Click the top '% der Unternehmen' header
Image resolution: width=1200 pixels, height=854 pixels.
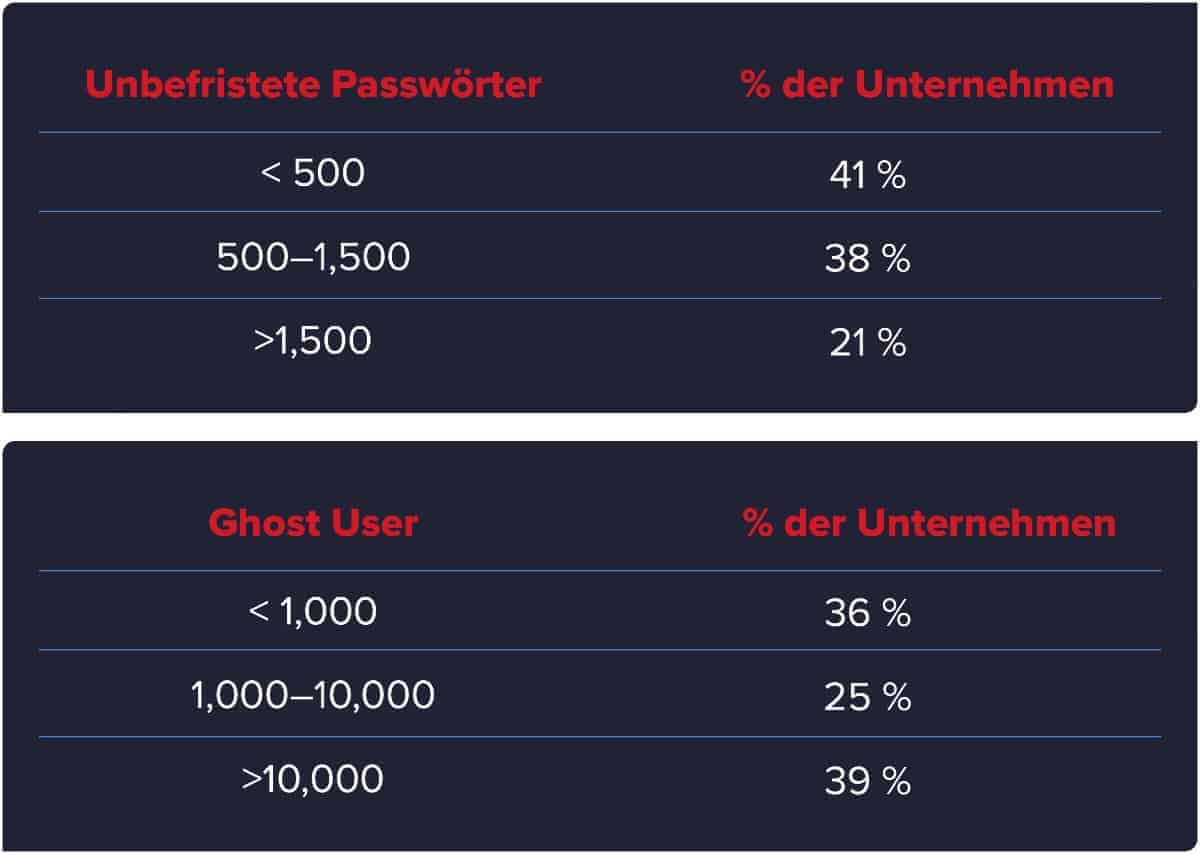click(x=928, y=85)
